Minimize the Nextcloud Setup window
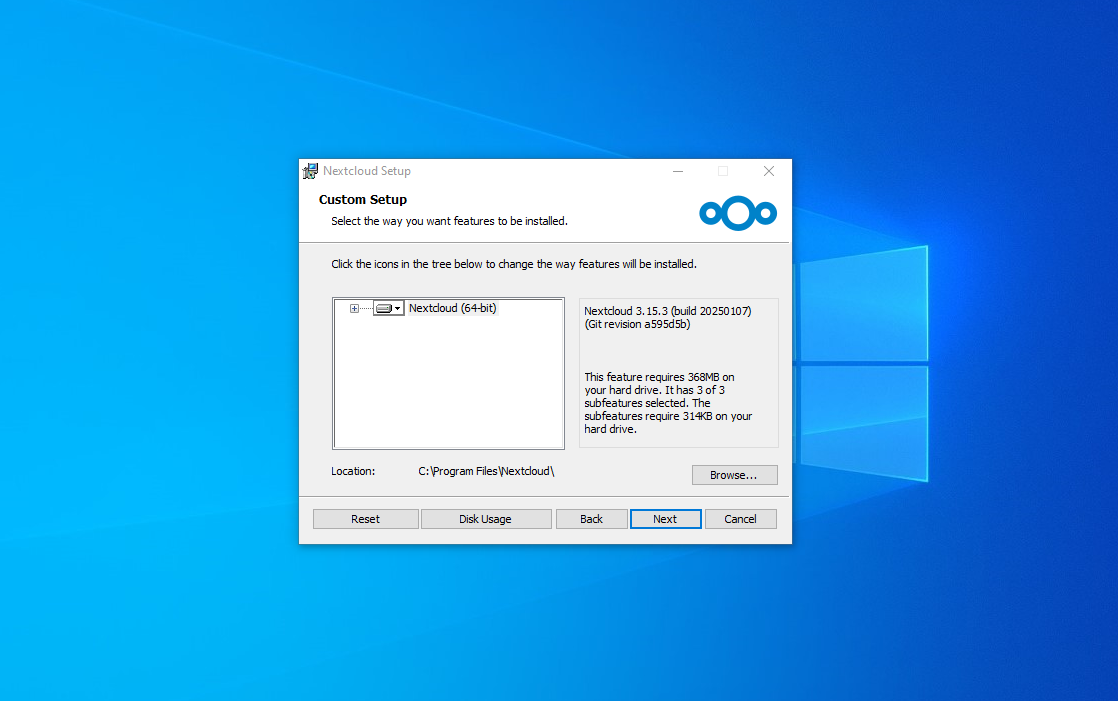This screenshot has width=1118, height=701. (x=678, y=171)
